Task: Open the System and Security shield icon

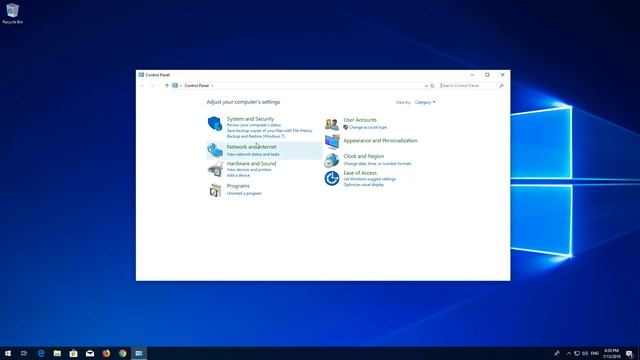Action: [x=215, y=123]
